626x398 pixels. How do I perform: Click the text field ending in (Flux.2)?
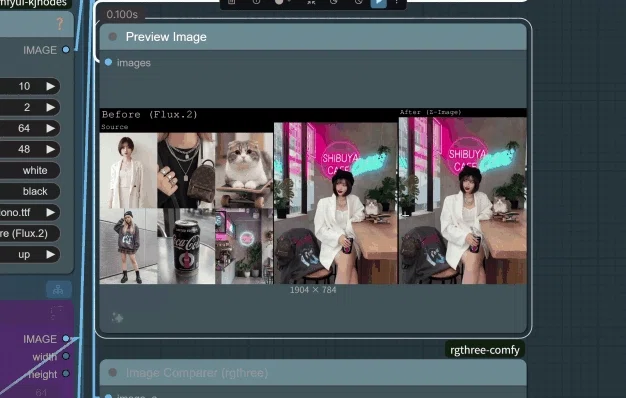(30, 234)
